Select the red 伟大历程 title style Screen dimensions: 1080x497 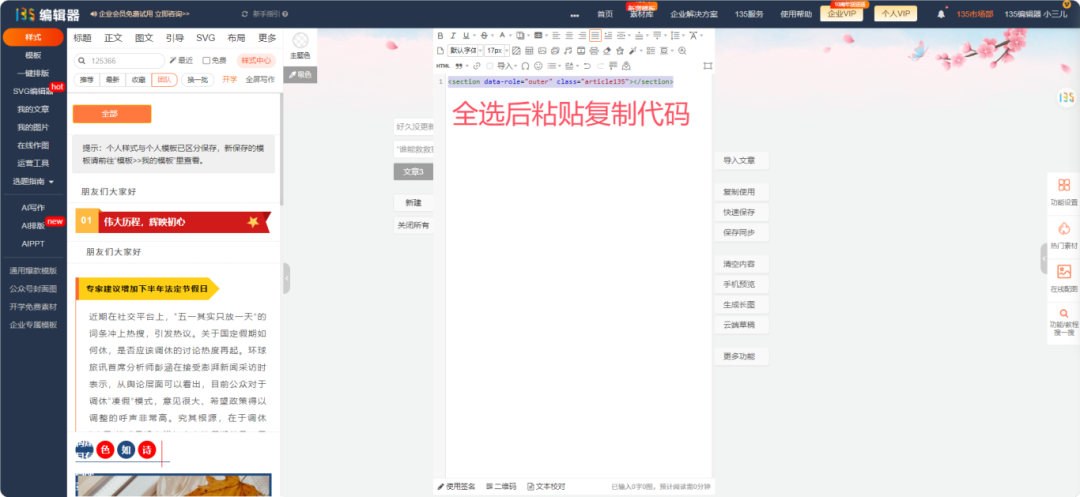(173, 222)
